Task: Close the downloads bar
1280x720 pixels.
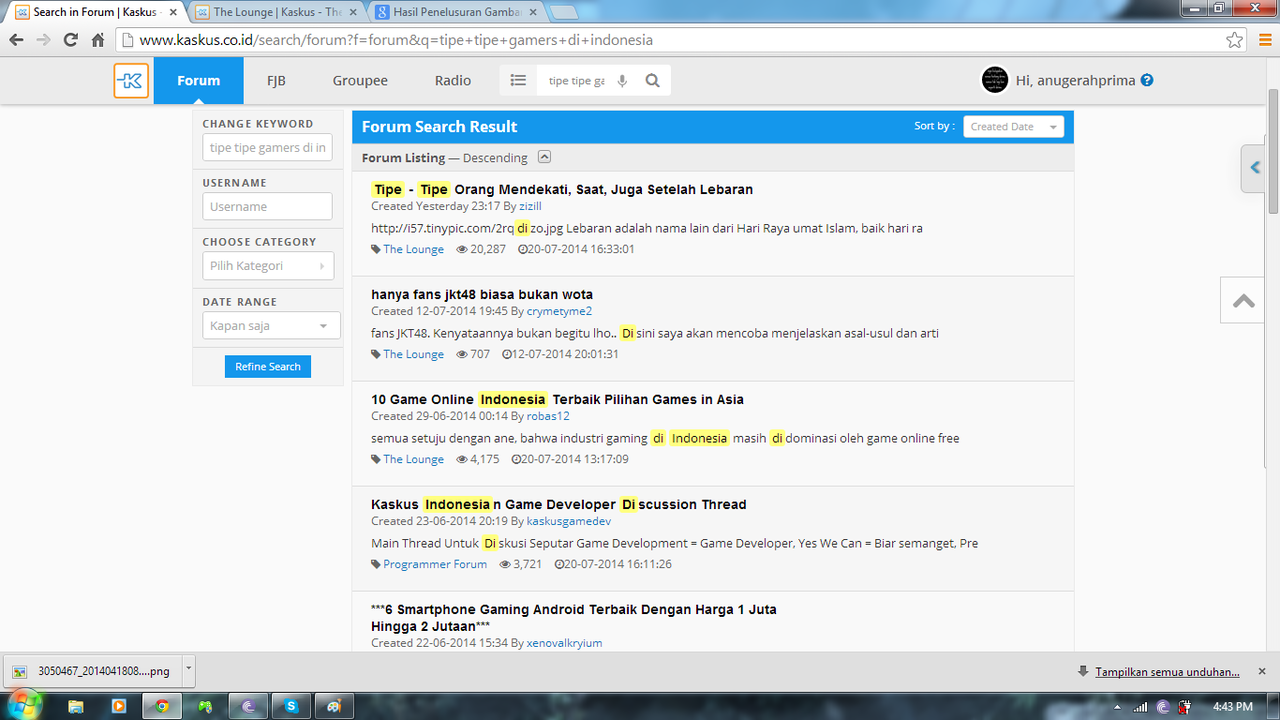Action: pyautogui.click(x=1262, y=671)
